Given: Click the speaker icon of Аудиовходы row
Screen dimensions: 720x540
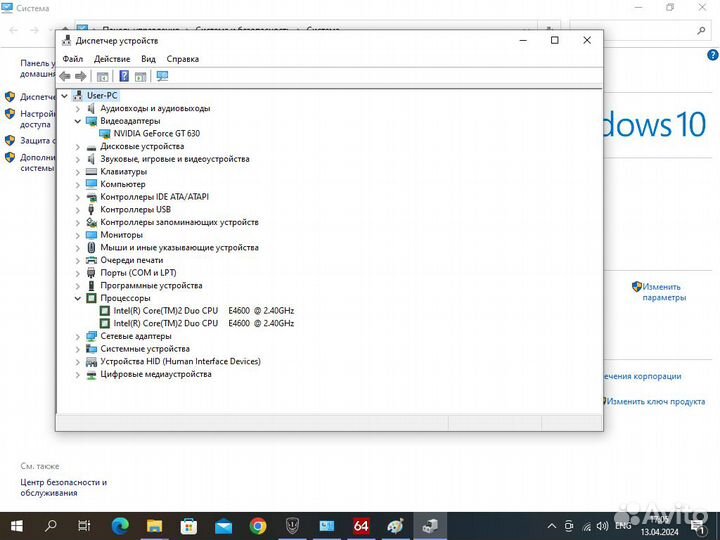Looking at the screenshot, I should [91, 108].
